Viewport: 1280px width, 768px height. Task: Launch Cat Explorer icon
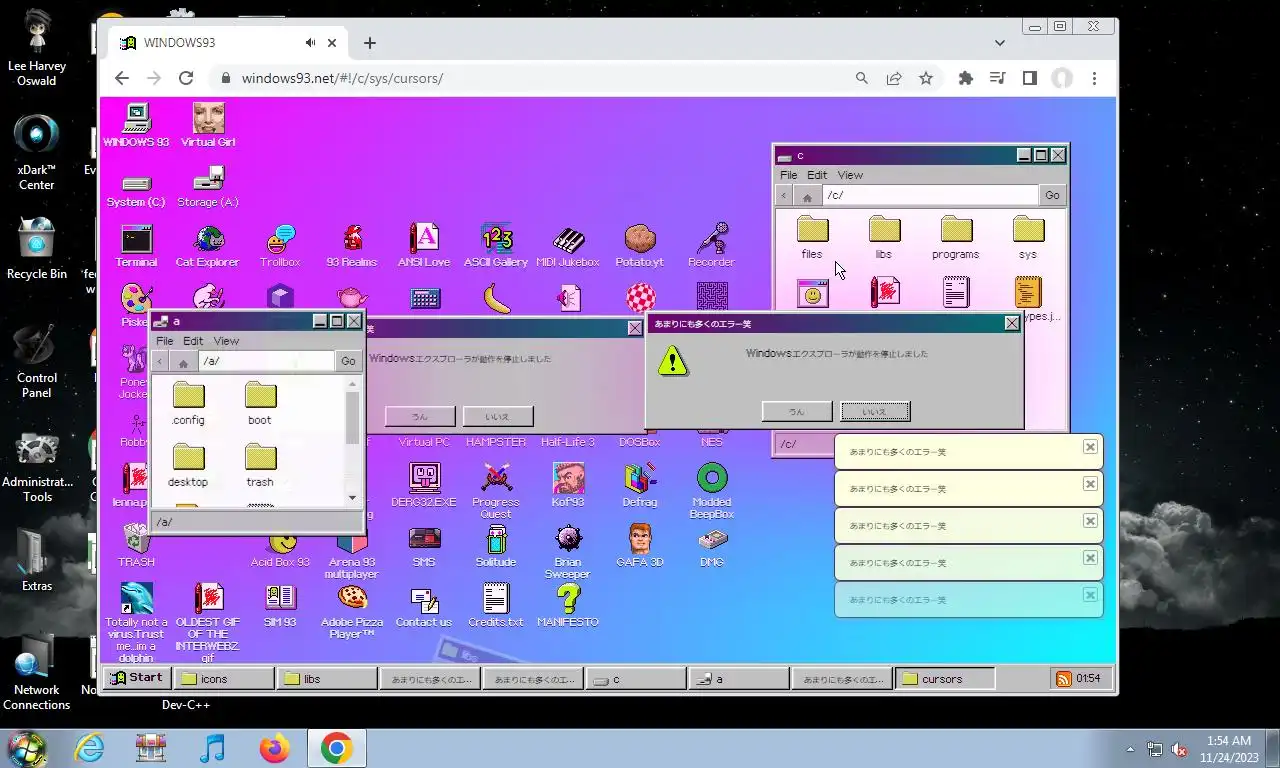208,246
